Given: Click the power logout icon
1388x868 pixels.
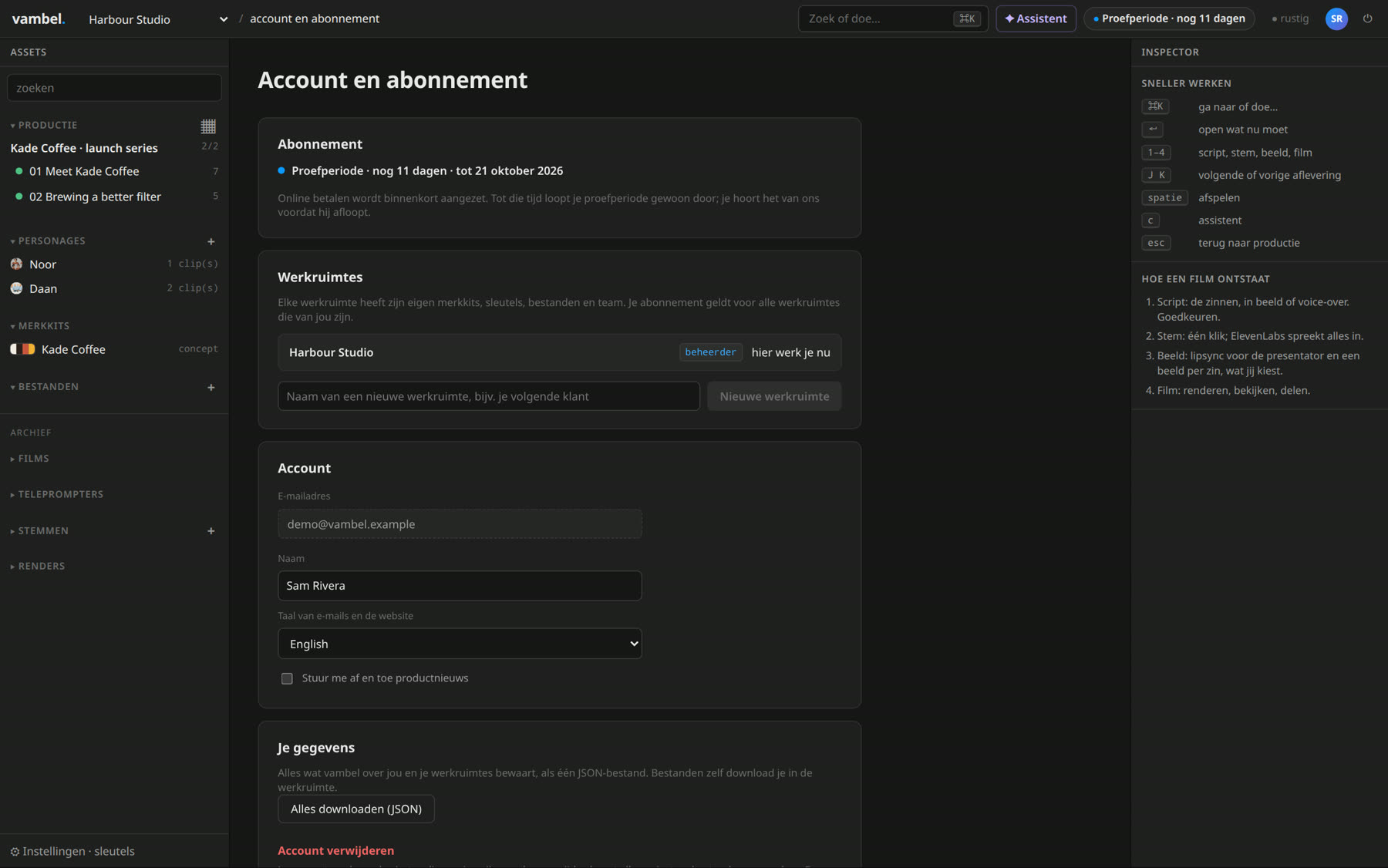Looking at the screenshot, I should (x=1367, y=19).
